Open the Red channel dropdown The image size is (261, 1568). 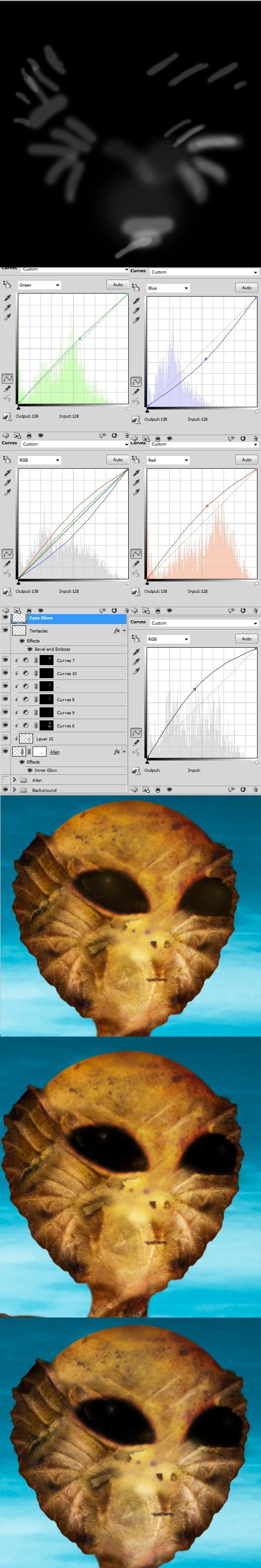pyautogui.click(x=168, y=460)
